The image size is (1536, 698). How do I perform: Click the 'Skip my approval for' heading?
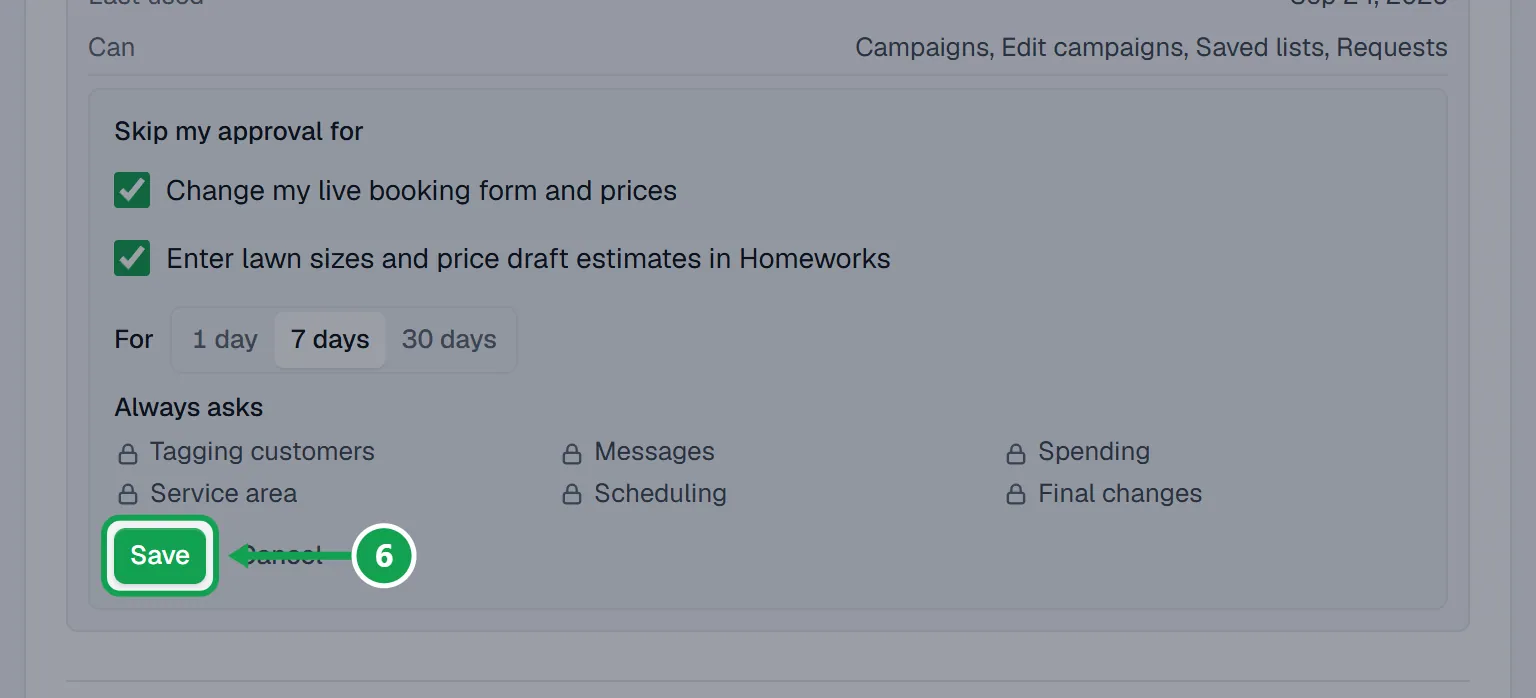tap(239, 132)
